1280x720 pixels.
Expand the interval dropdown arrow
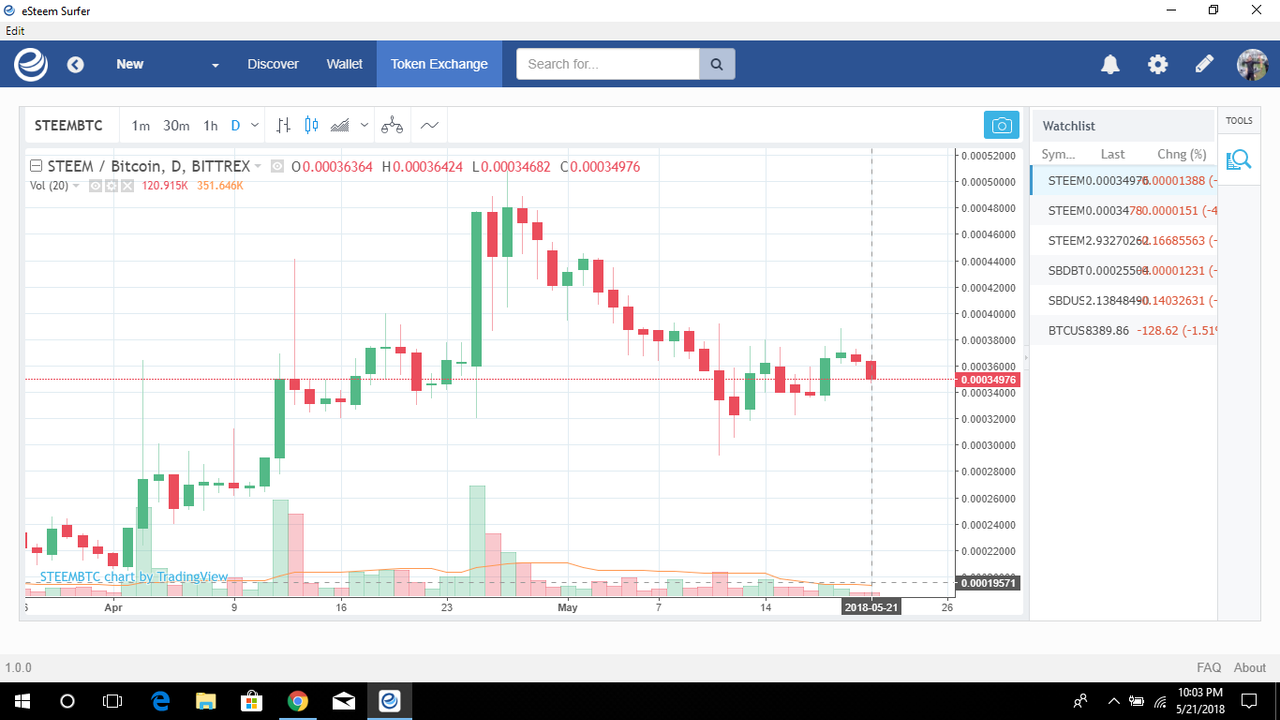click(255, 126)
